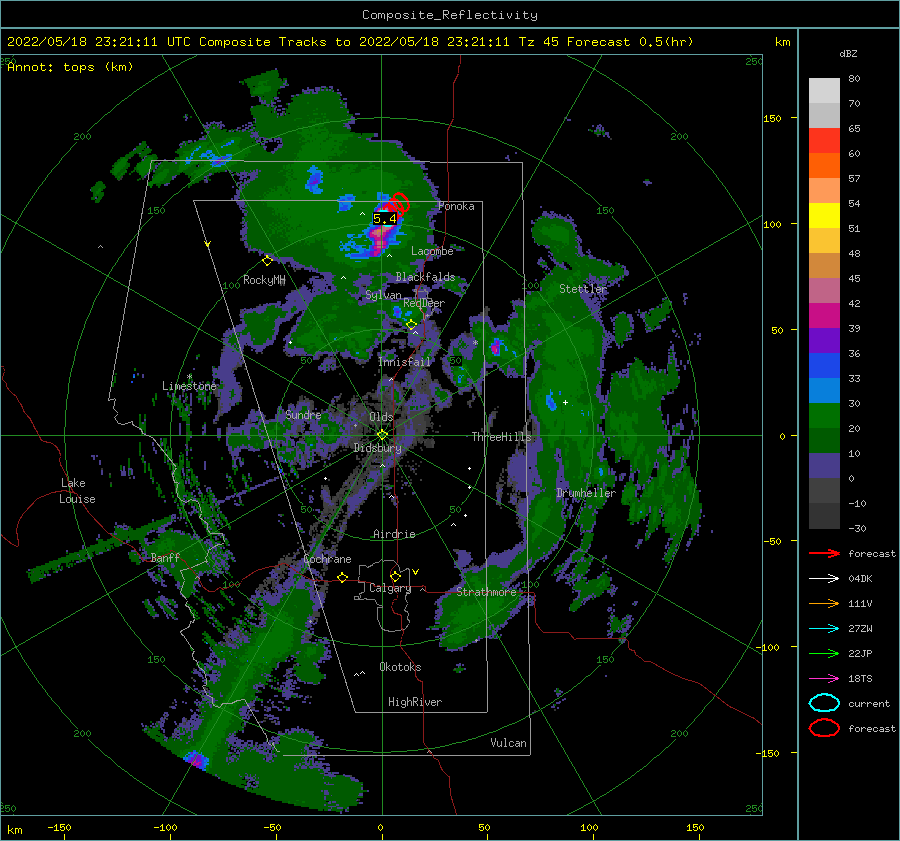Click the Innisfail town label
Image resolution: width=900 pixels, height=841 pixels.
pos(404,362)
